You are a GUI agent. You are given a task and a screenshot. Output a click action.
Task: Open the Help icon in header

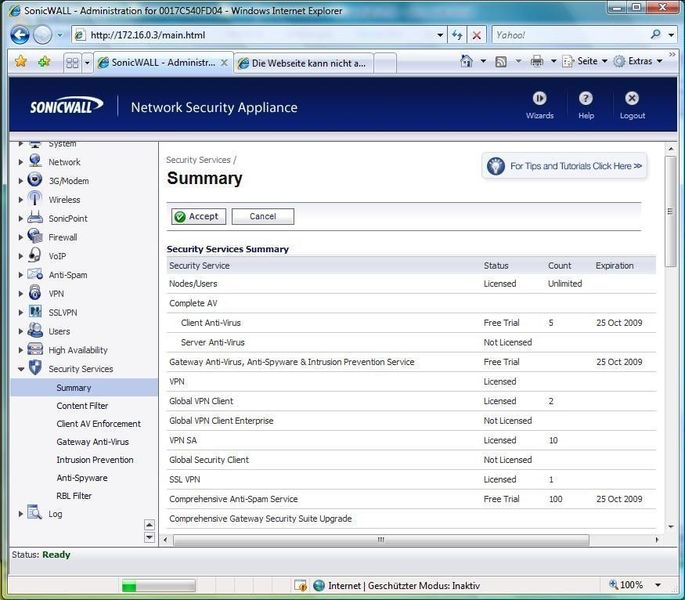585,99
